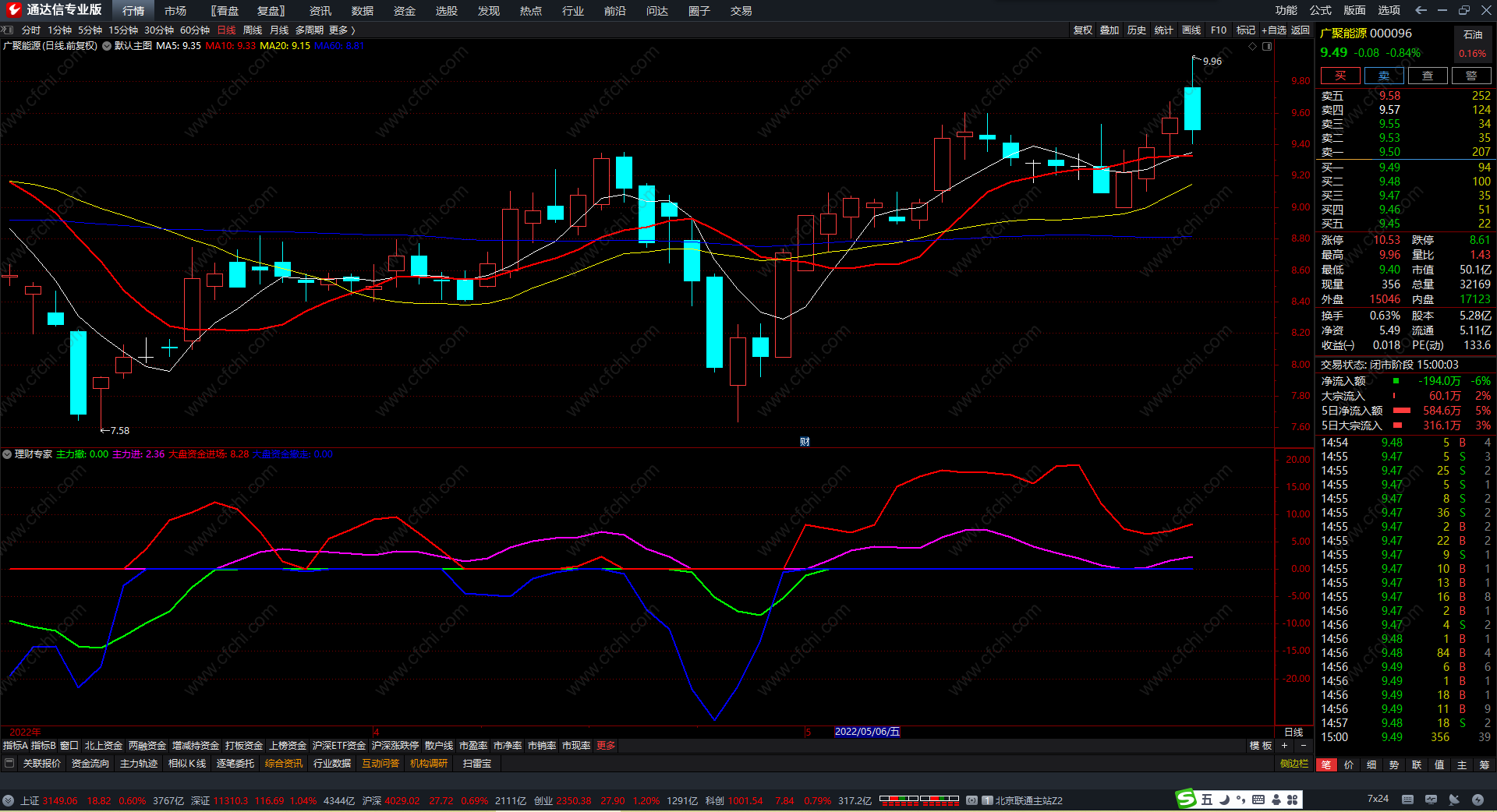
Task: Open the 选股 tab
Action: point(447,11)
